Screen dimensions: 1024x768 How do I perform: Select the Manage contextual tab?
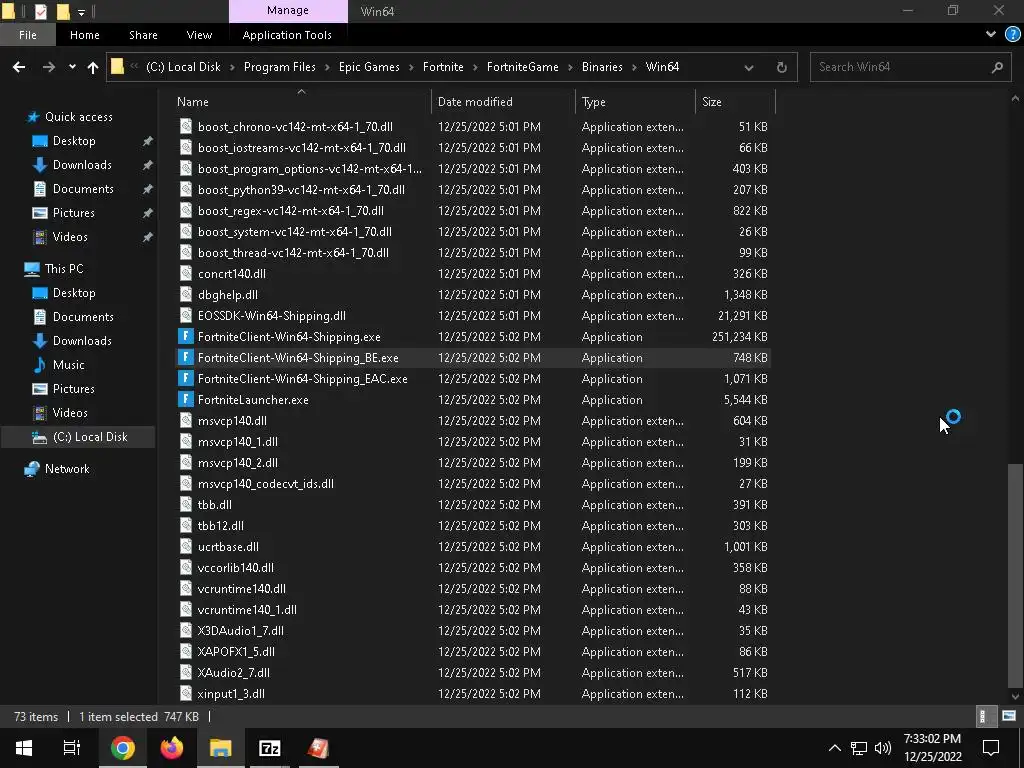click(288, 11)
